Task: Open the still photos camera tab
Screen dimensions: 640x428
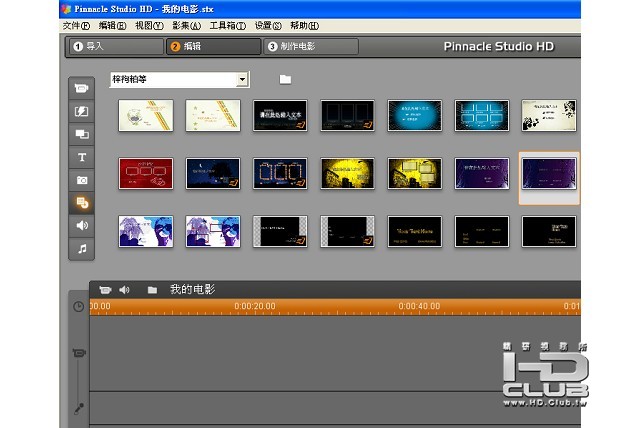Action: coord(82,180)
